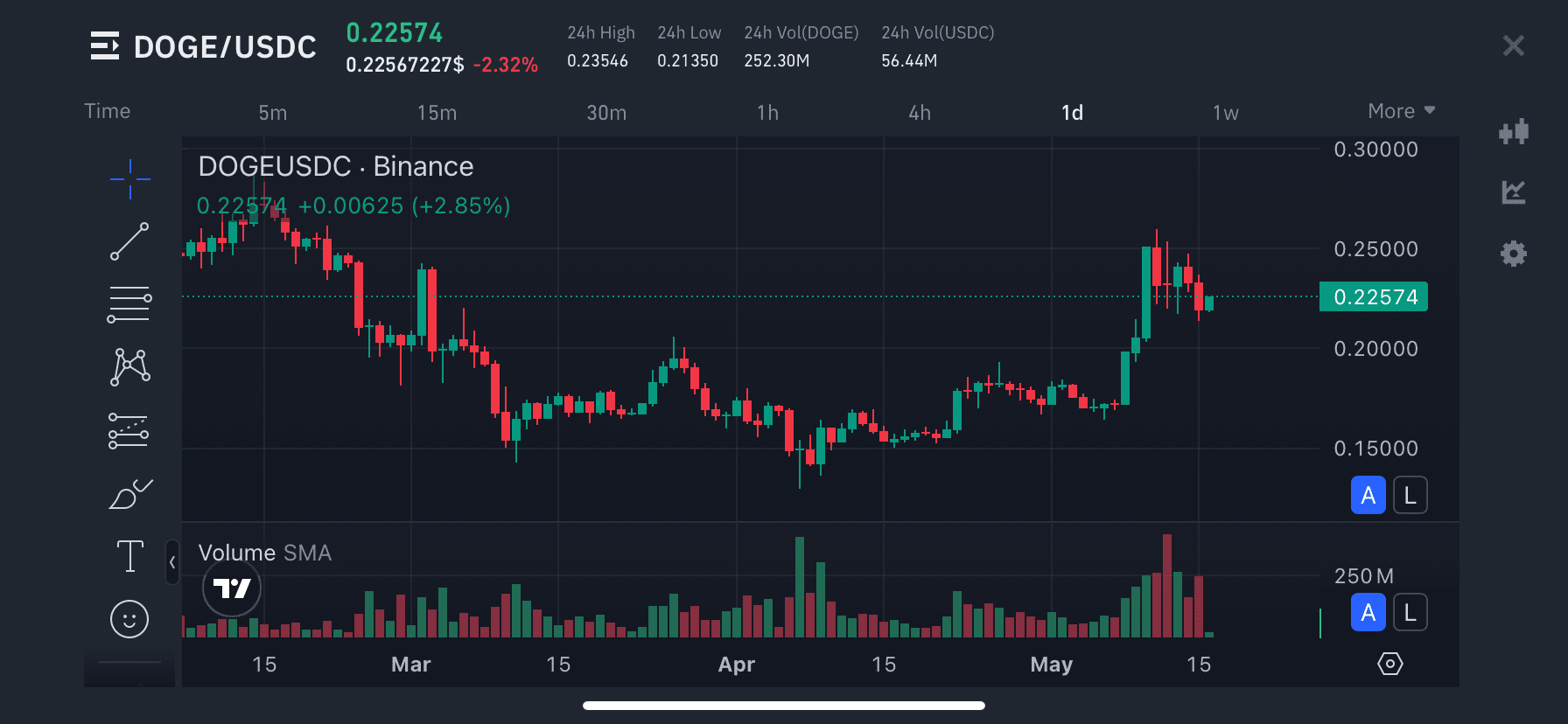Switch to the 1h timeframe

[x=767, y=113]
